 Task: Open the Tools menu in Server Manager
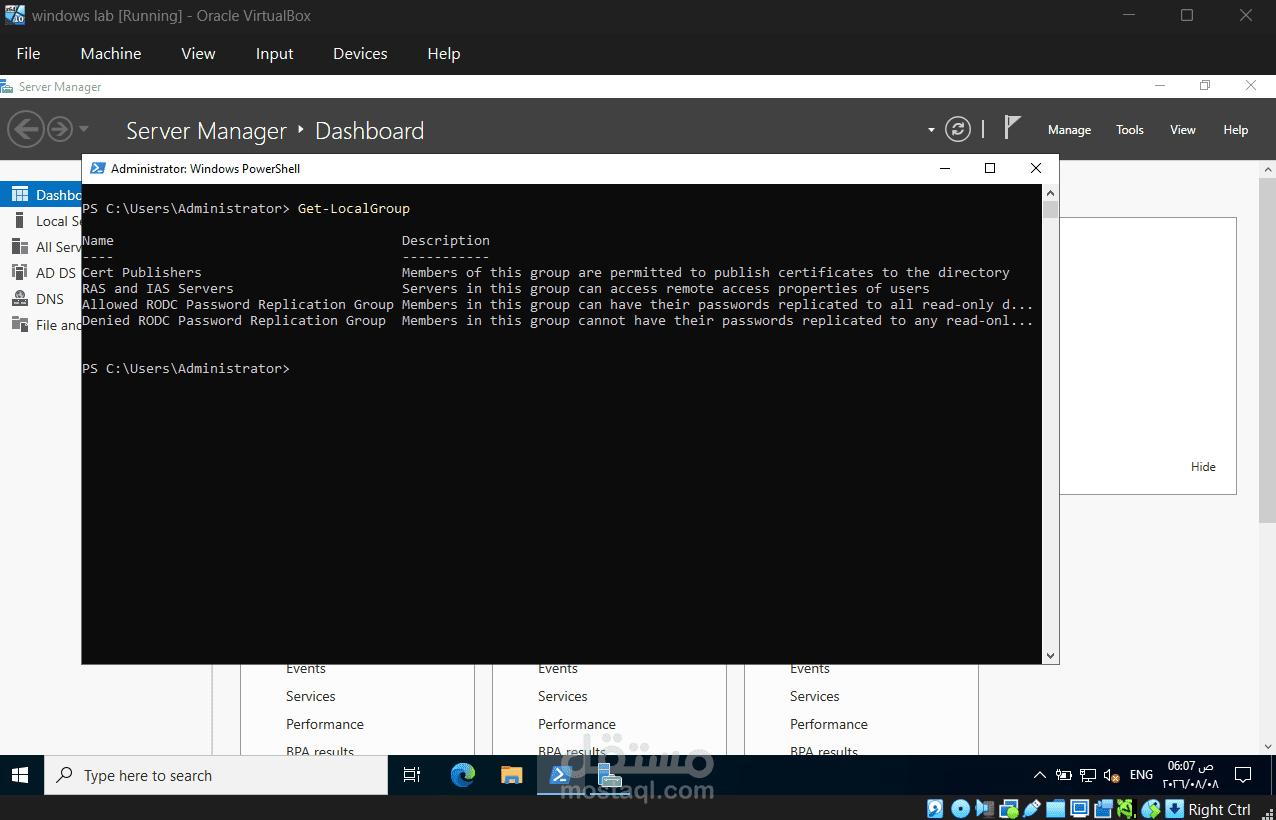click(1130, 130)
